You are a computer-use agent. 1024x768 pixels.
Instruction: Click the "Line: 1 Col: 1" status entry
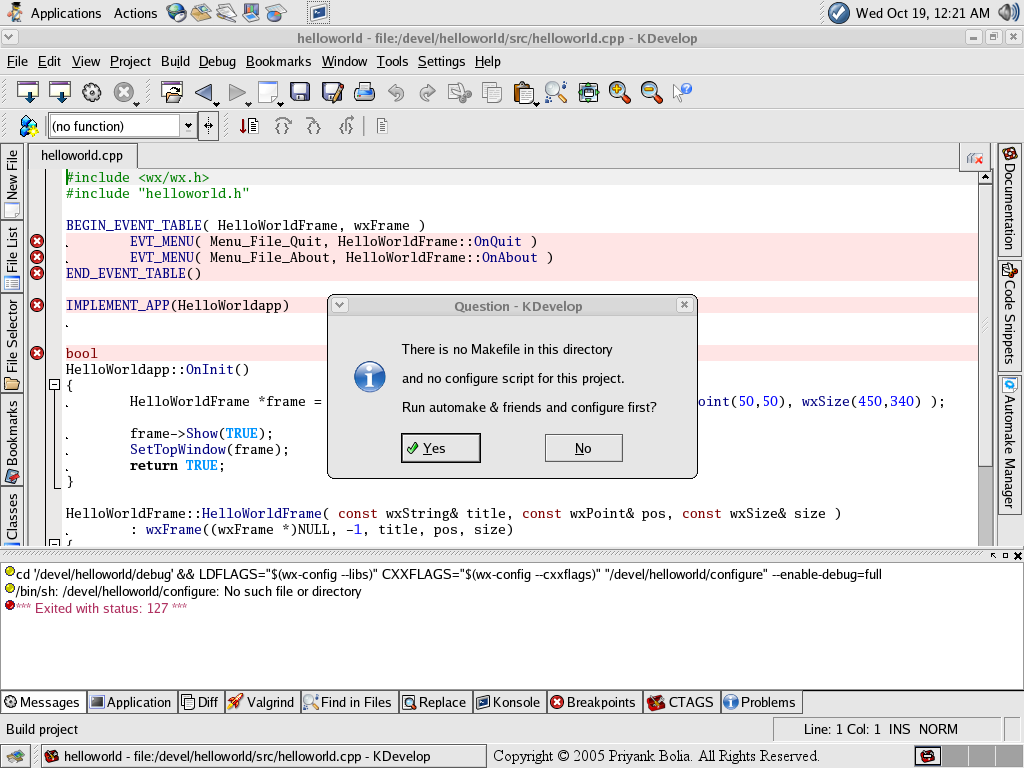pos(841,729)
